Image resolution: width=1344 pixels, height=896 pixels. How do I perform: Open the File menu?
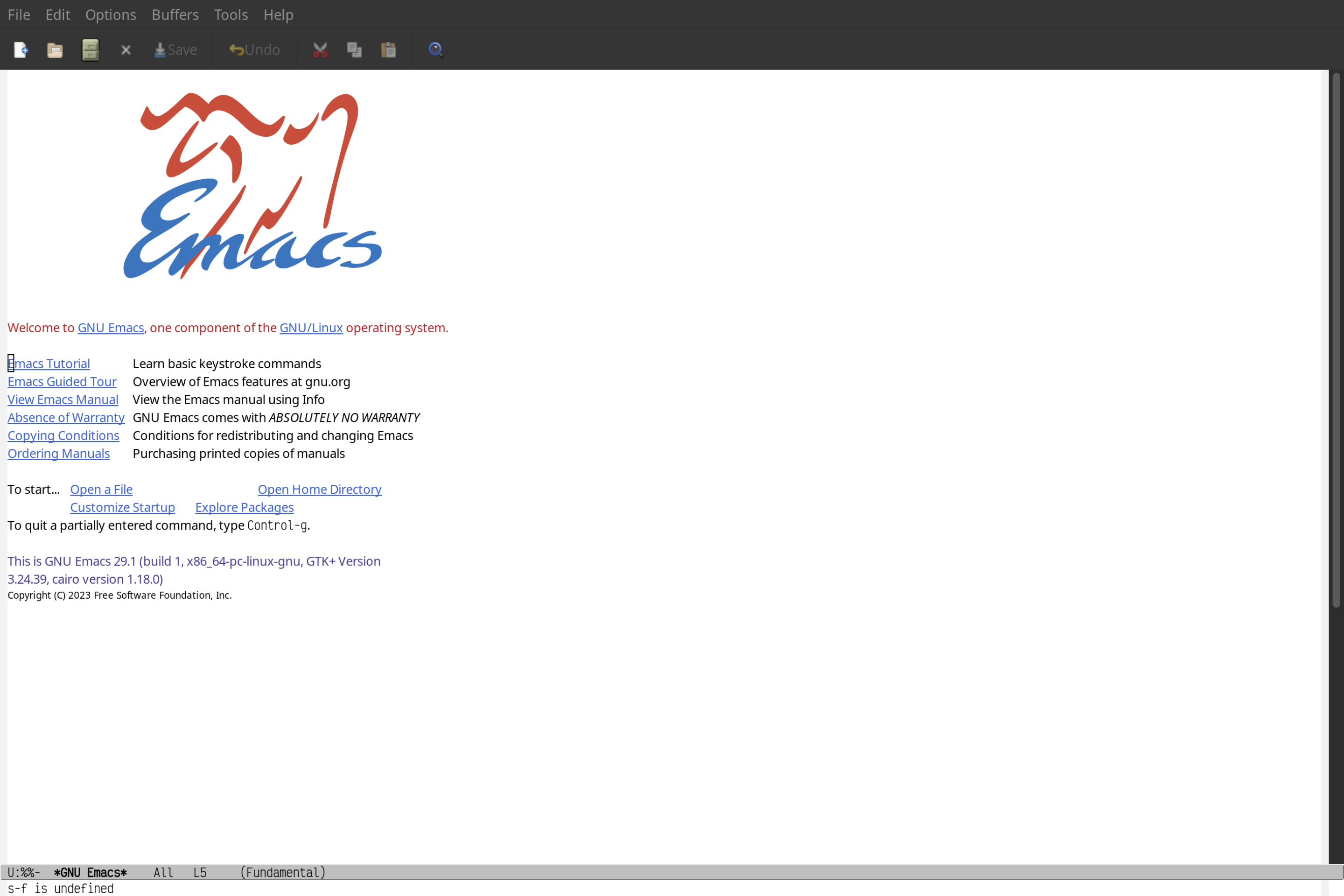click(x=18, y=14)
